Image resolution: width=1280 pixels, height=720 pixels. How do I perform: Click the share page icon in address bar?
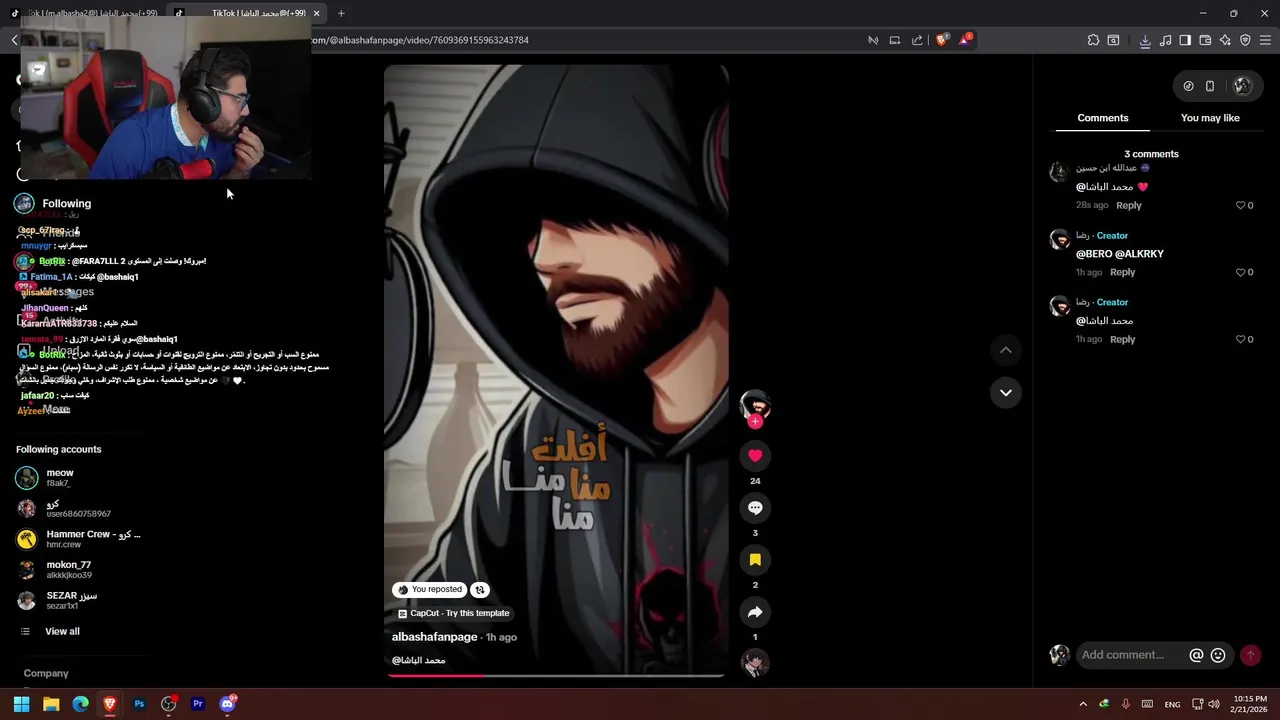[917, 40]
